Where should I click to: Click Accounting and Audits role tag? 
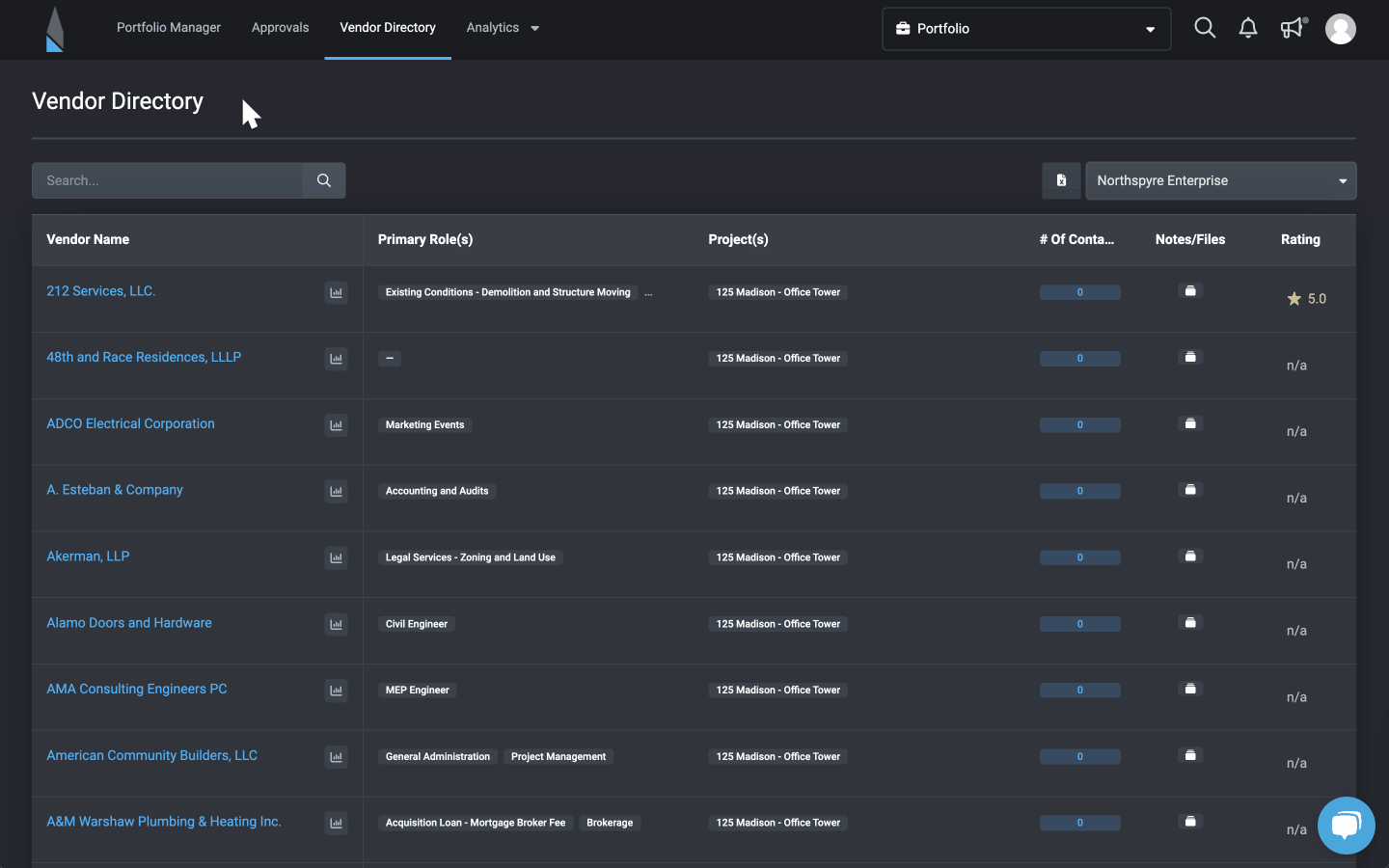[437, 491]
